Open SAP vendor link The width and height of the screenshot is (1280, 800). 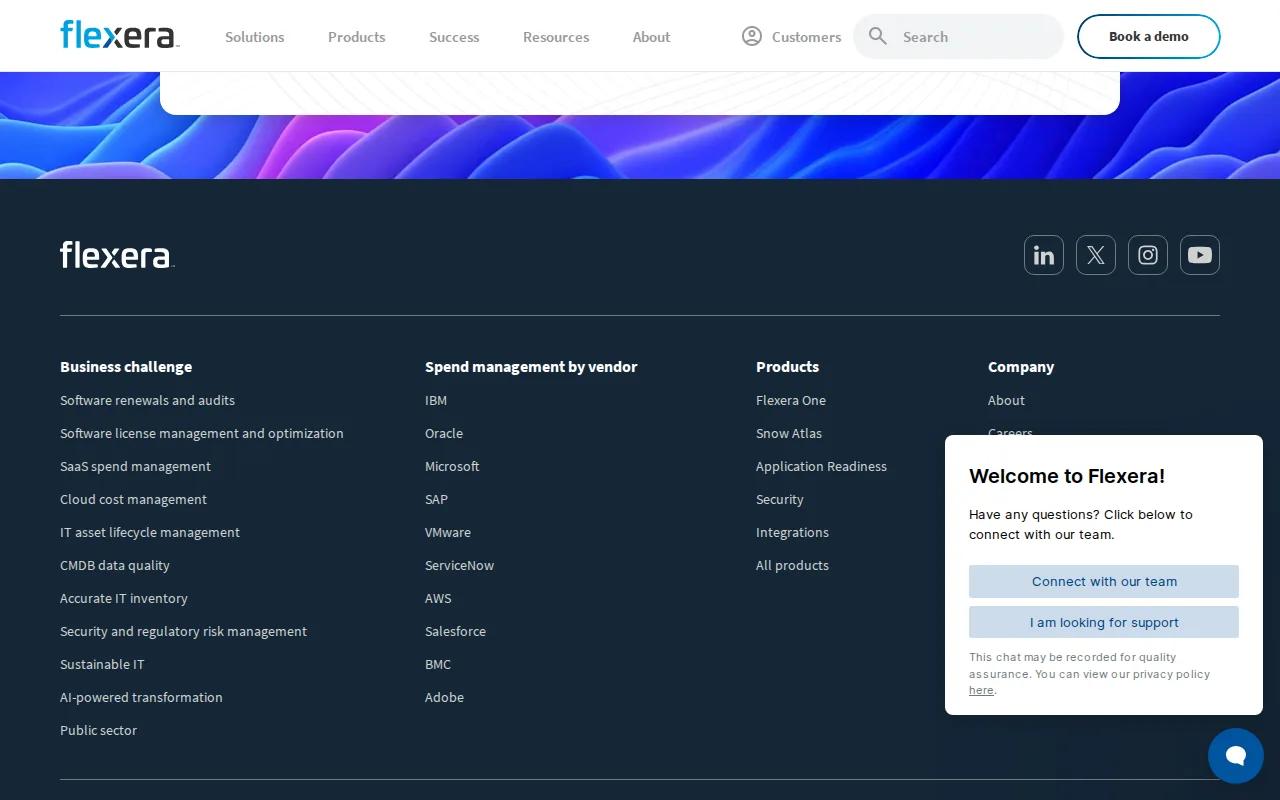click(436, 499)
